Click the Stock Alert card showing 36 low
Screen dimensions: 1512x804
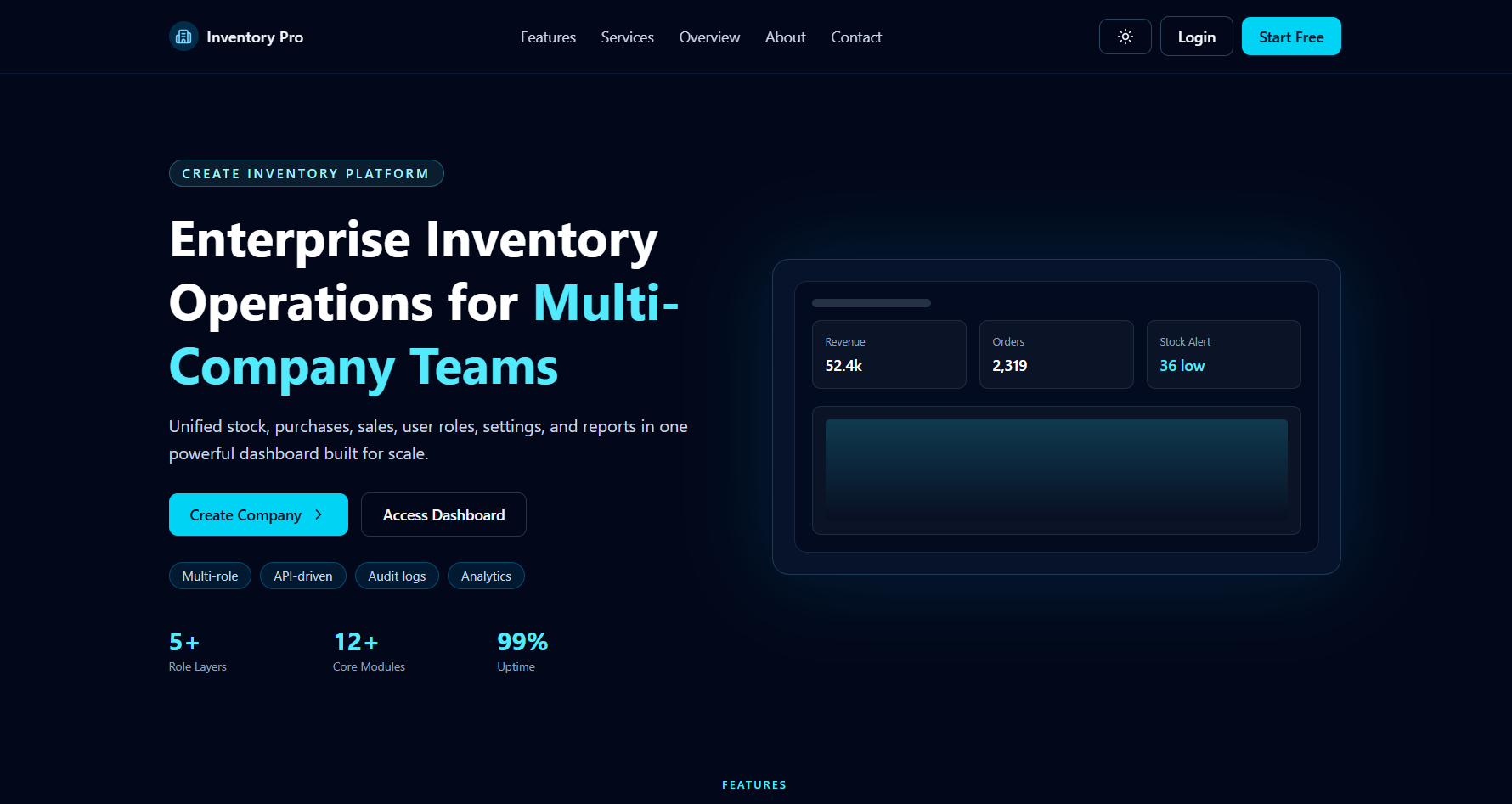[1223, 354]
